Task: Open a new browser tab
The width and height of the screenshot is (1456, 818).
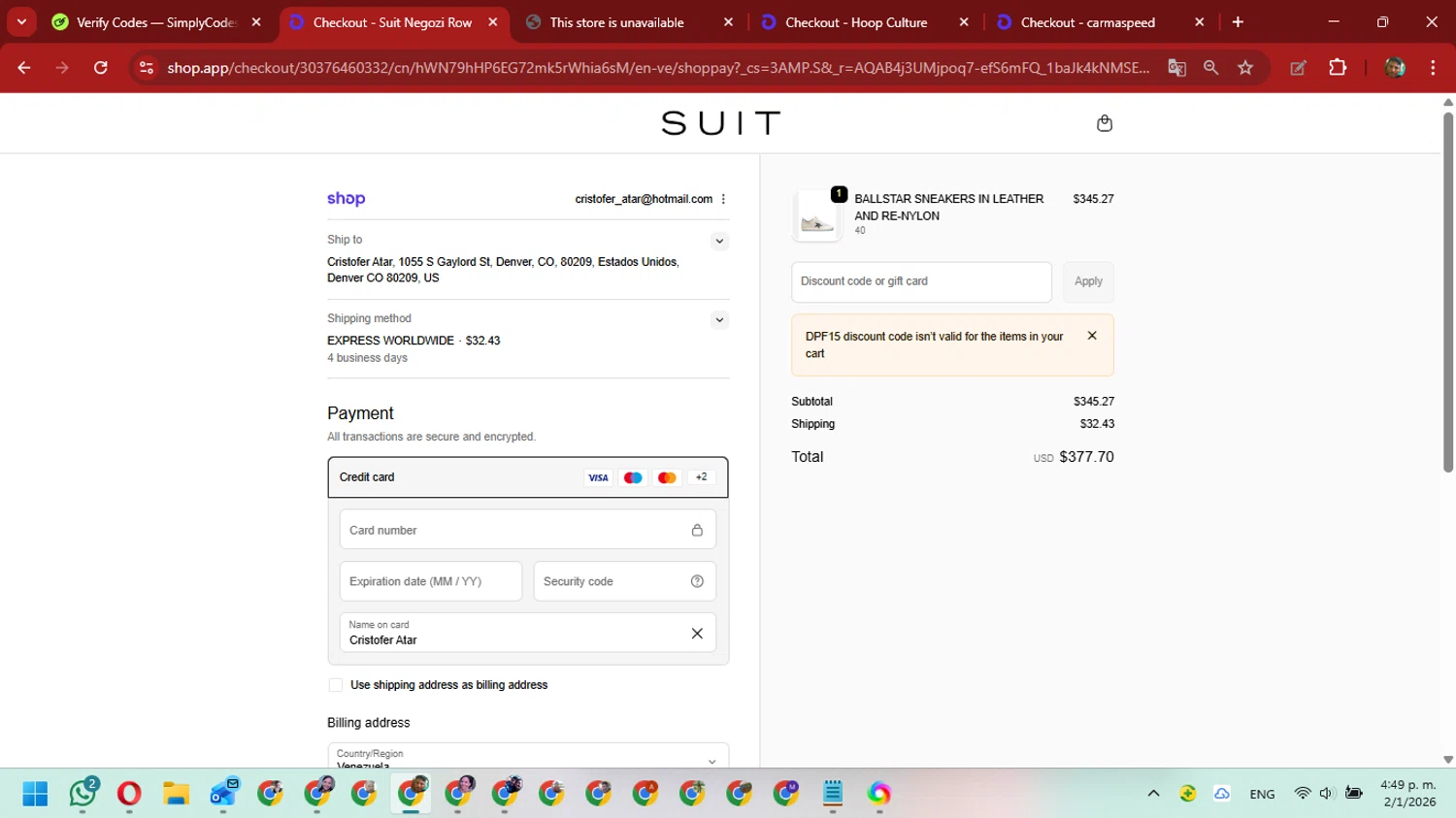Action: click(x=1238, y=21)
